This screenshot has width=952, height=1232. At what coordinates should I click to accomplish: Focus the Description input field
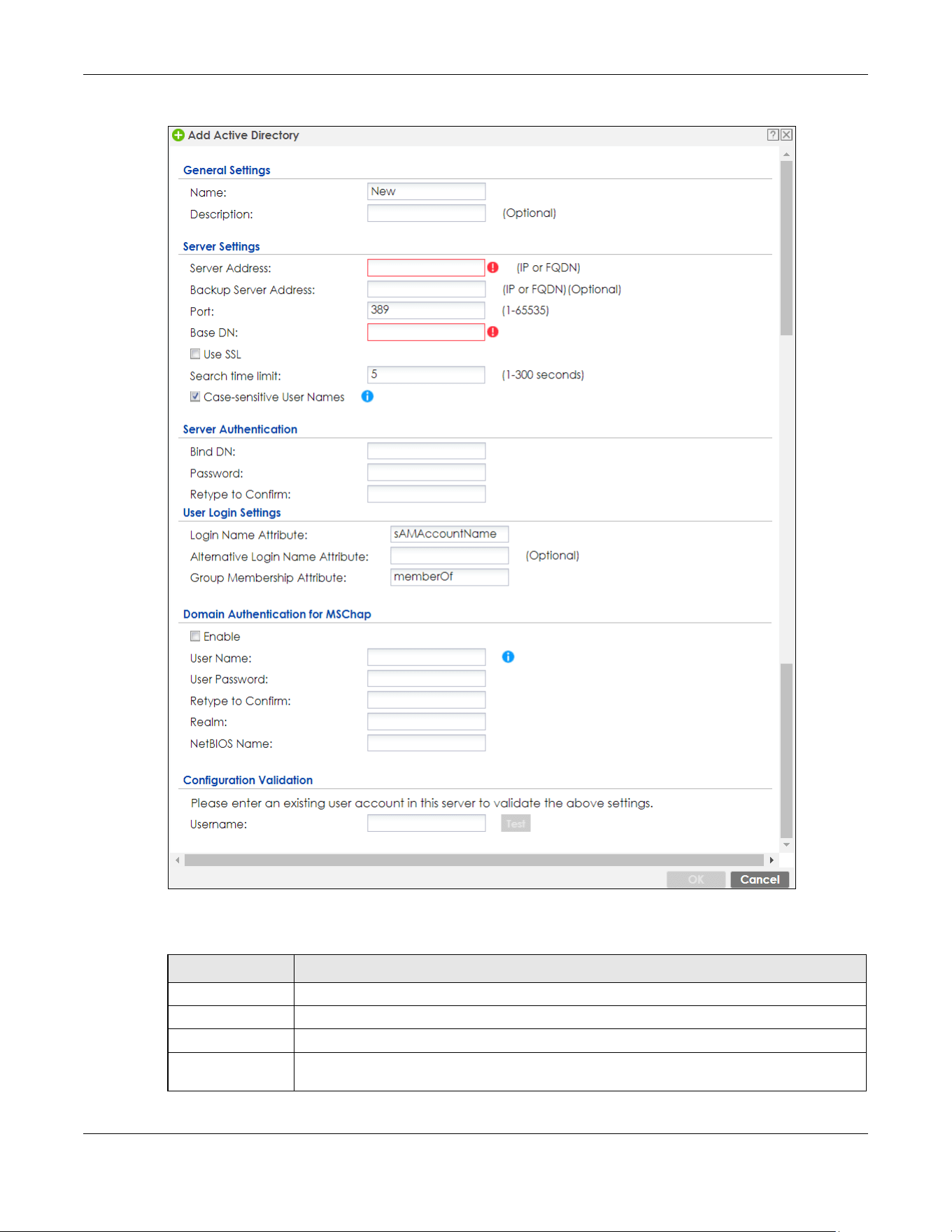tap(426, 213)
